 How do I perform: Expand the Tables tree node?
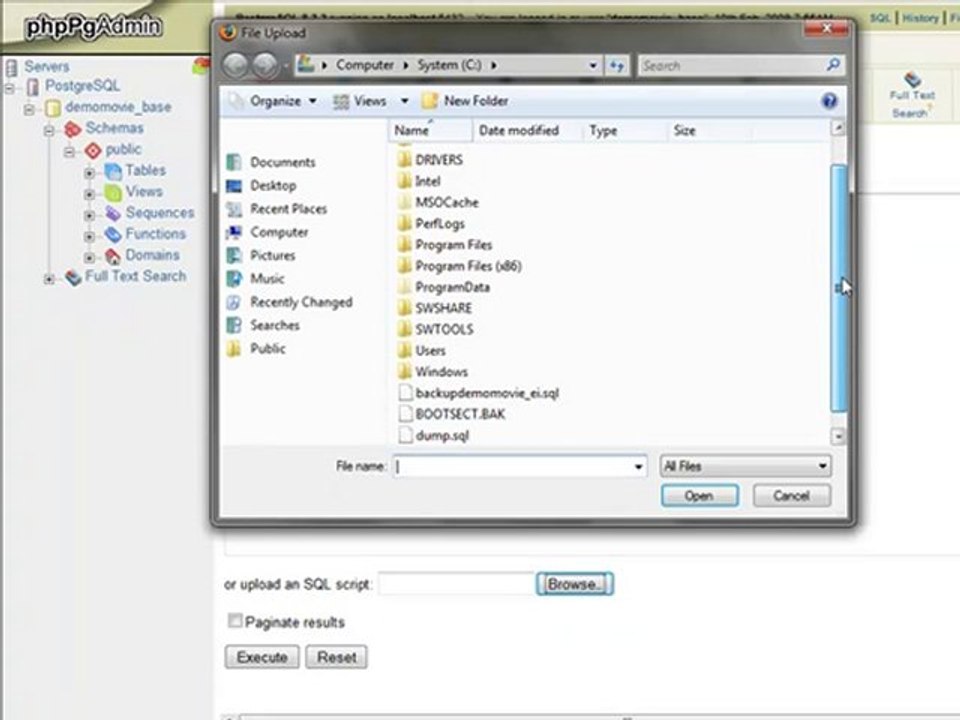(89, 173)
